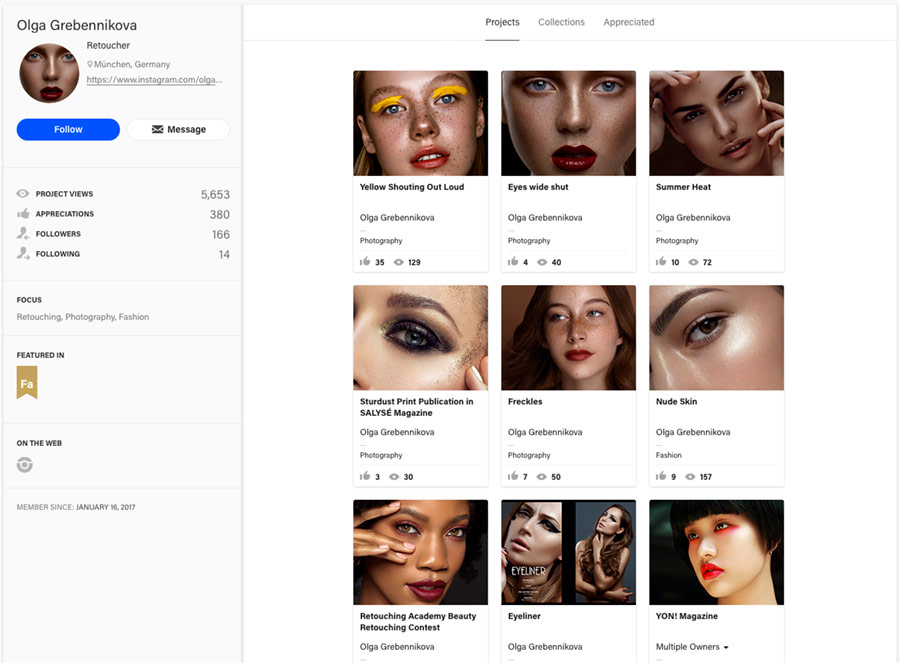The image size is (900, 663).
Task: Click the Summer Heat views eye icon
Action: pos(693,262)
